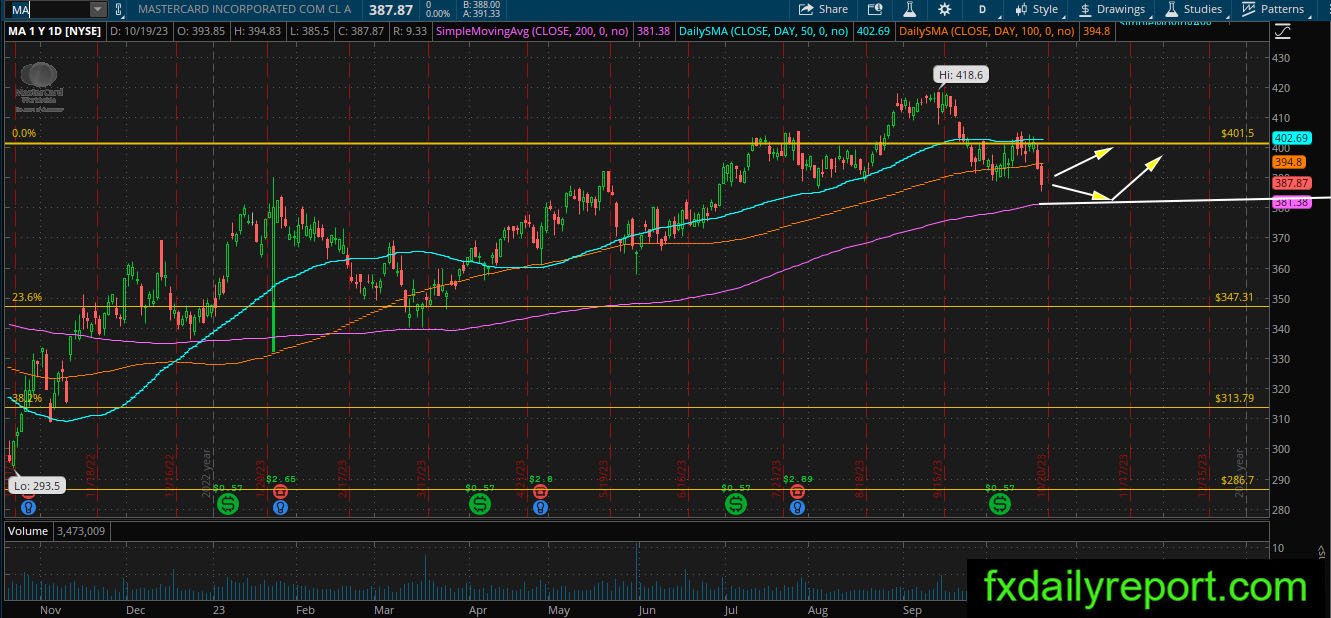The width and height of the screenshot is (1331, 618).
Task: Expand the symbol dropdown arrow next to MA
Action: click(x=97, y=9)
